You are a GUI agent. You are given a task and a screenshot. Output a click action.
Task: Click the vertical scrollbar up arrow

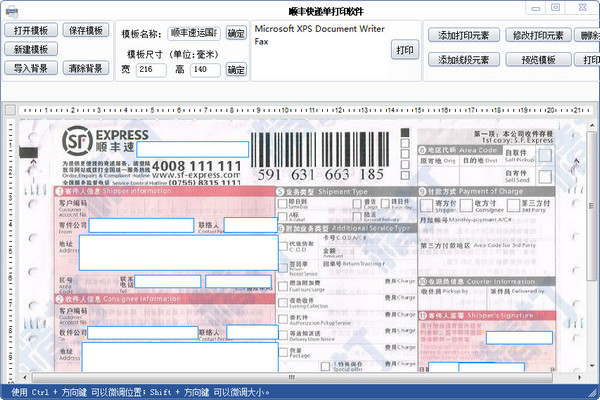pyautogui.click(x=592, y=125)
